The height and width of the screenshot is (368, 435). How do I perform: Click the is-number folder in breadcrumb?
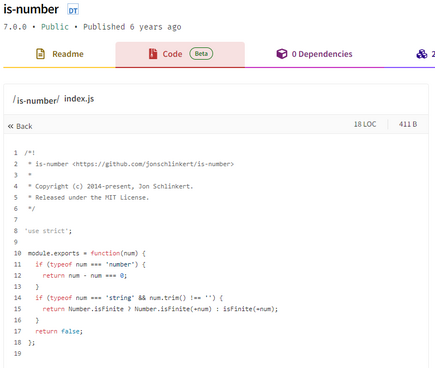[x=37, y=100]
